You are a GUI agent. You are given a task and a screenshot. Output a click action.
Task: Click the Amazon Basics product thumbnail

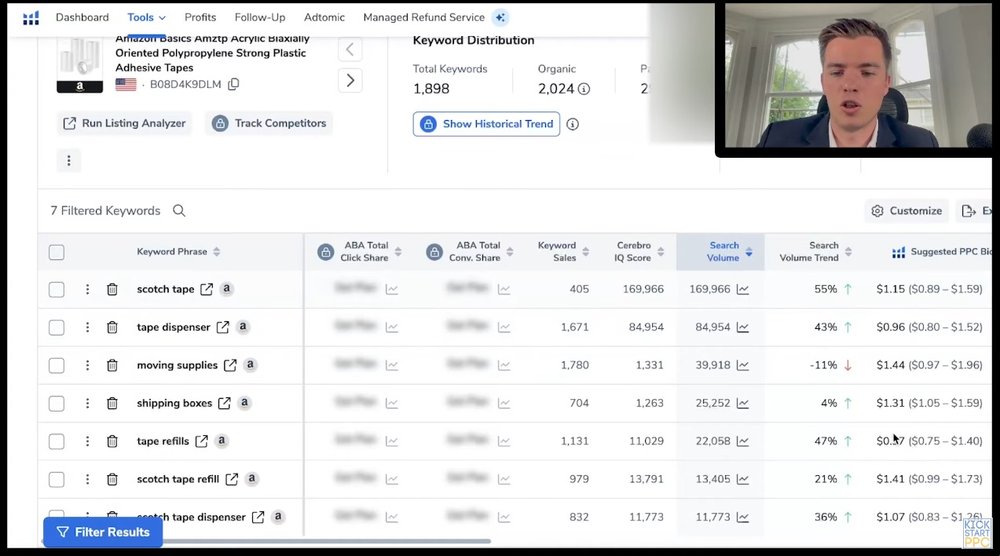(x=80, y=66)
